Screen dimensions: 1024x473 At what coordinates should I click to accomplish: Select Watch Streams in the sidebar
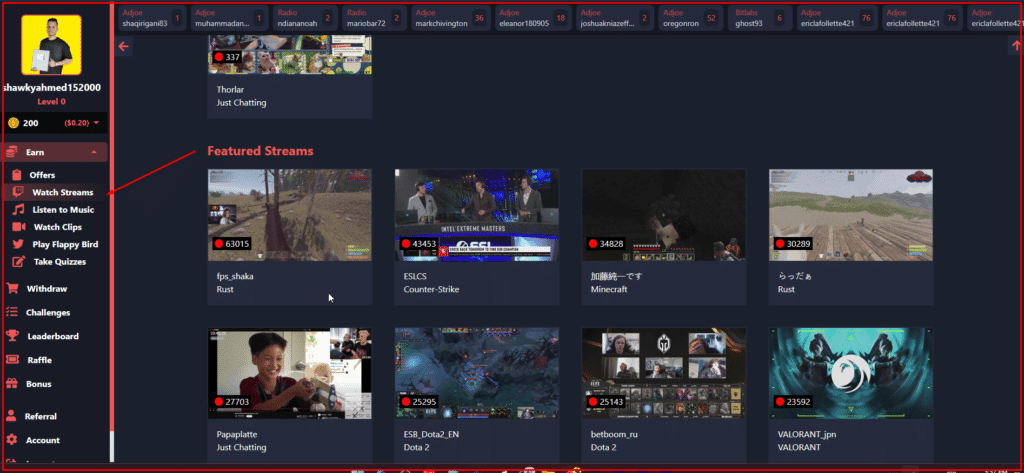[62, 192]
